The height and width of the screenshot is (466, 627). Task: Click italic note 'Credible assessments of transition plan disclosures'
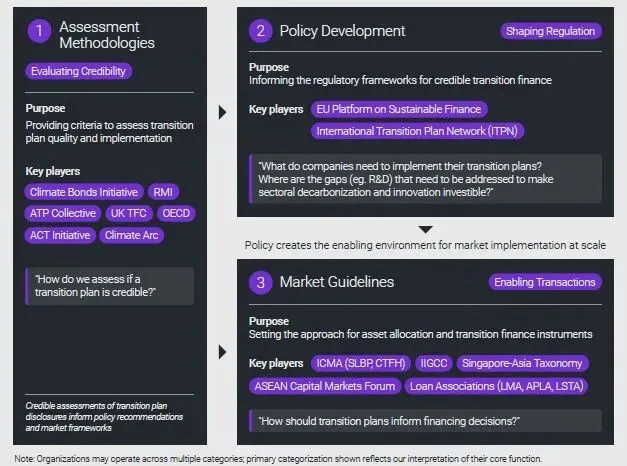click(104, 417)
